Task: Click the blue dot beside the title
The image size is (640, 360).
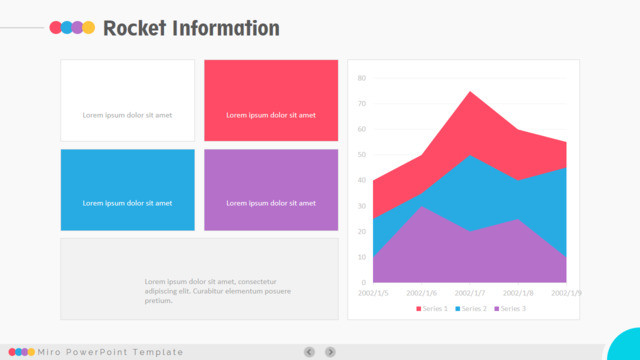Action: pyautogui.click(x=66, y=27)
